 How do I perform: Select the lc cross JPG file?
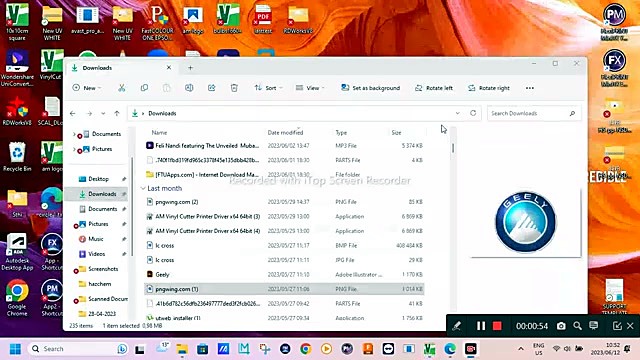coord(284,260)
